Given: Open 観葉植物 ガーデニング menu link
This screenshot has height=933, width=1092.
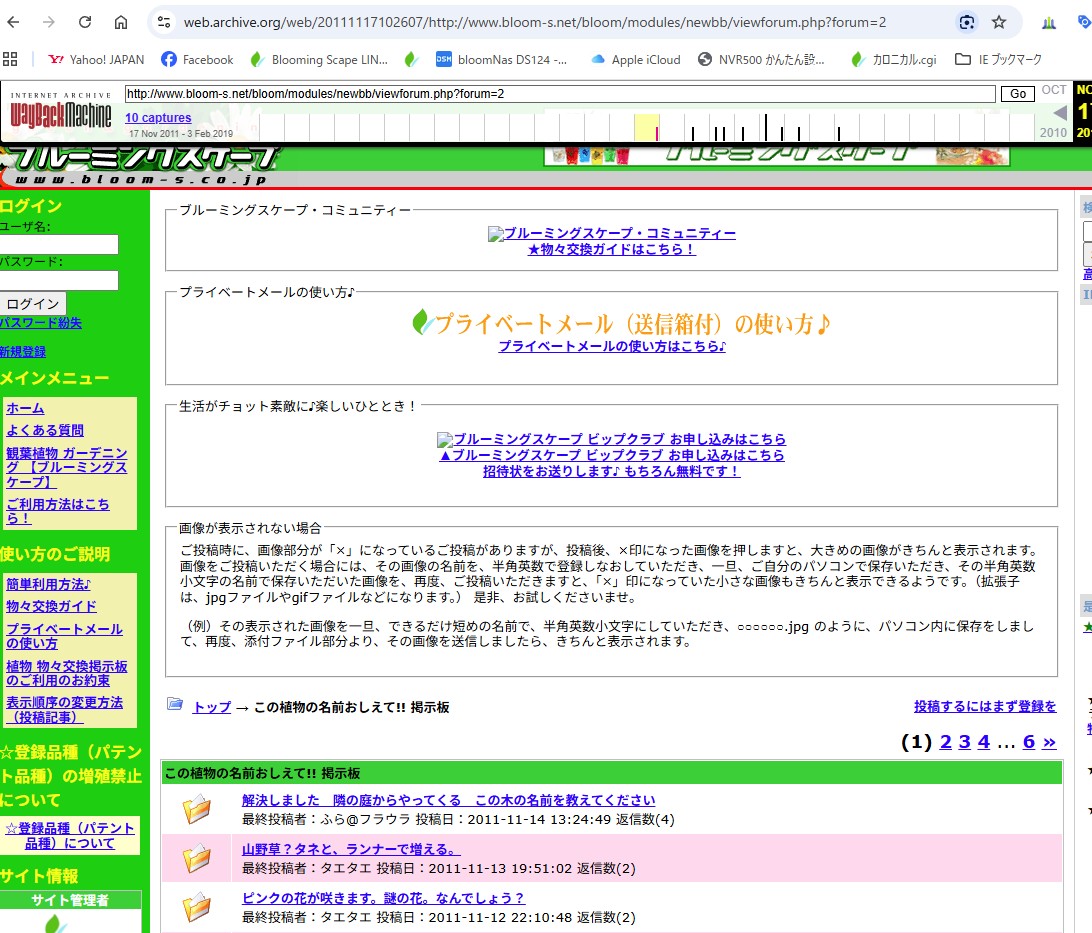Looking at the screenshot, I should point(67,467).
